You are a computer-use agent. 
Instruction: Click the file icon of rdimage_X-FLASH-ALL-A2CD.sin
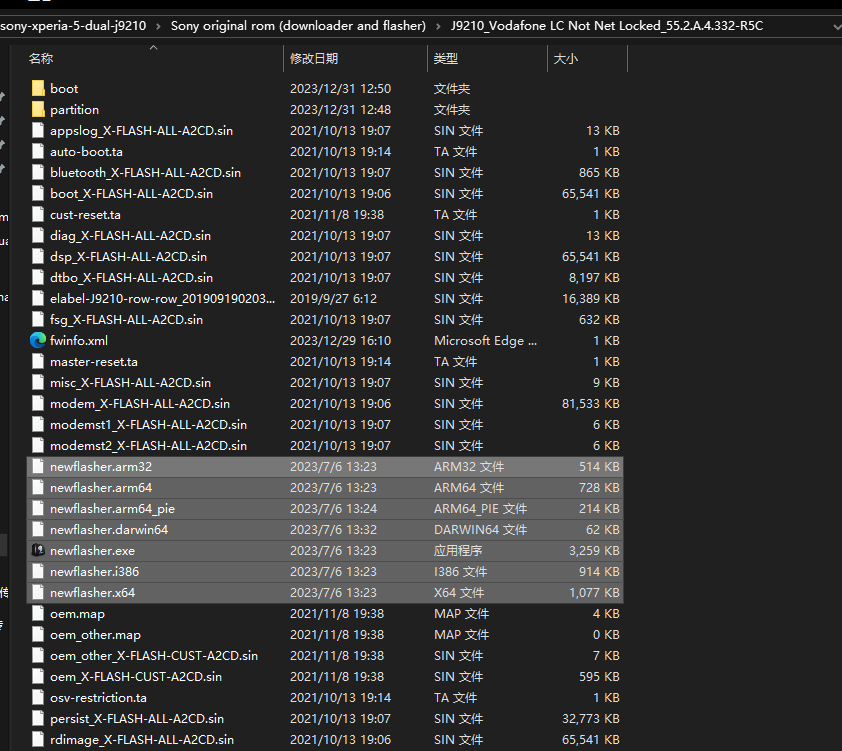click(38, 740)
